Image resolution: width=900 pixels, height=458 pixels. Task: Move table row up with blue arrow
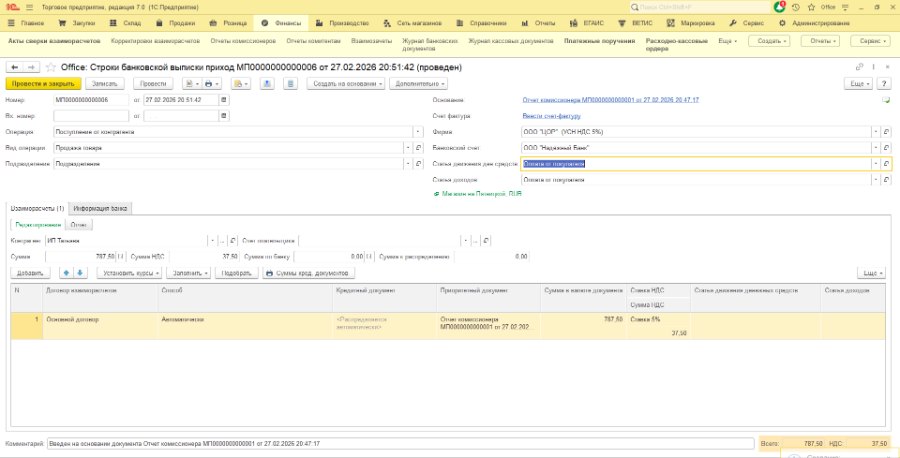point(68,273)
